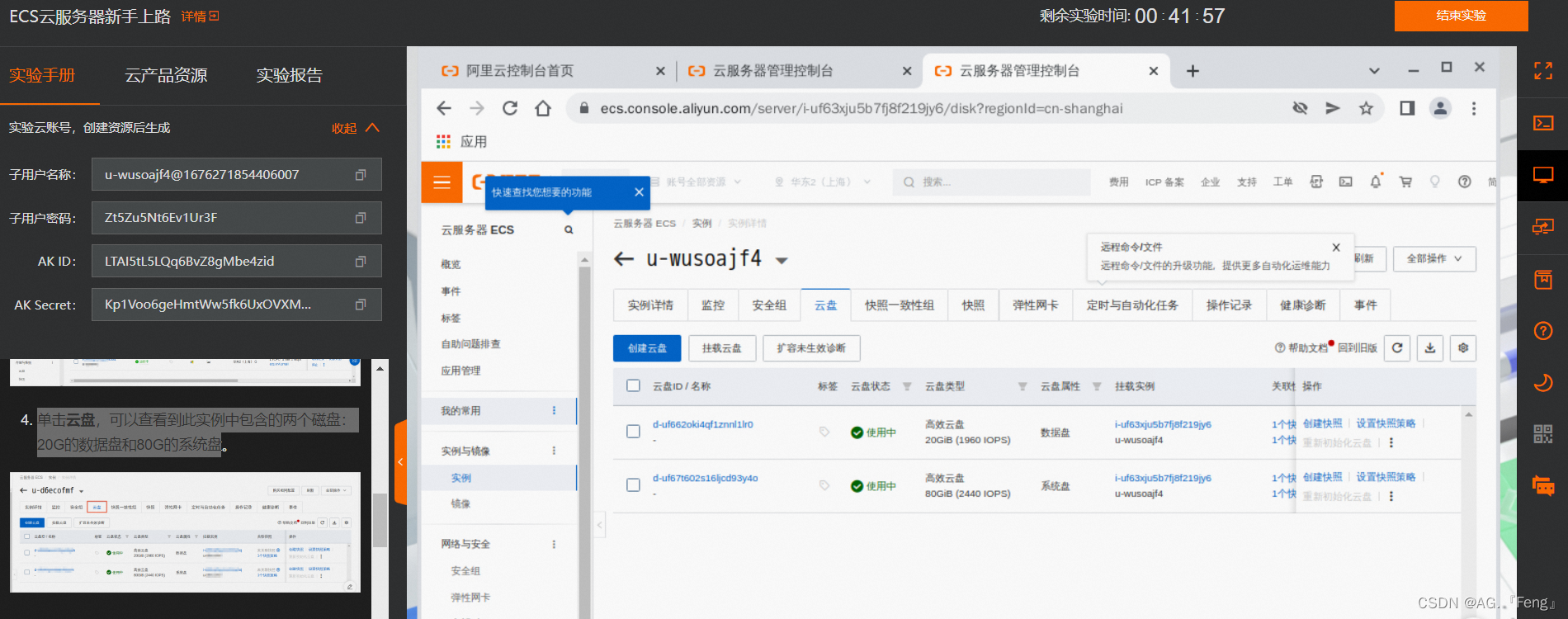The height and width of the screenshot is (619, 1568).
Task: Click the fullscreen icon in right sidebar
Action: 1542,71
